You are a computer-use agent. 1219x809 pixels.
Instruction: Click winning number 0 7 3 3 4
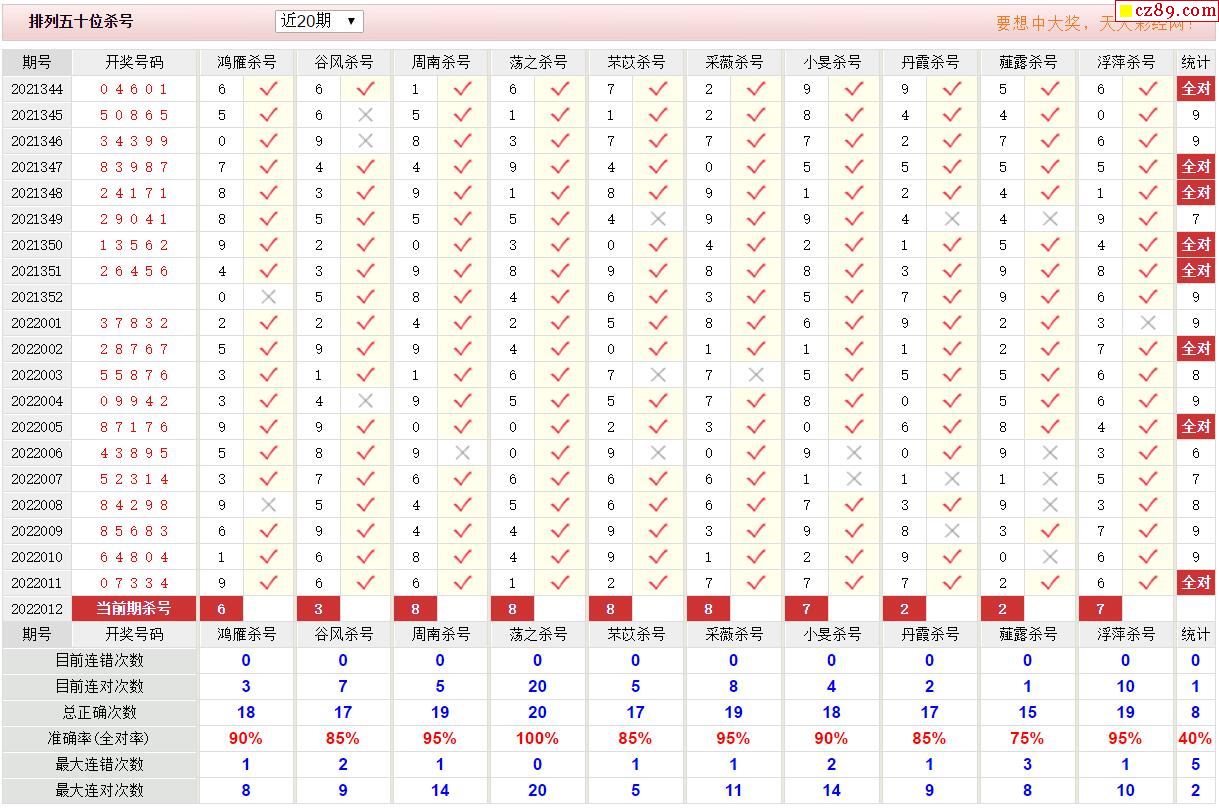[135, 583]
